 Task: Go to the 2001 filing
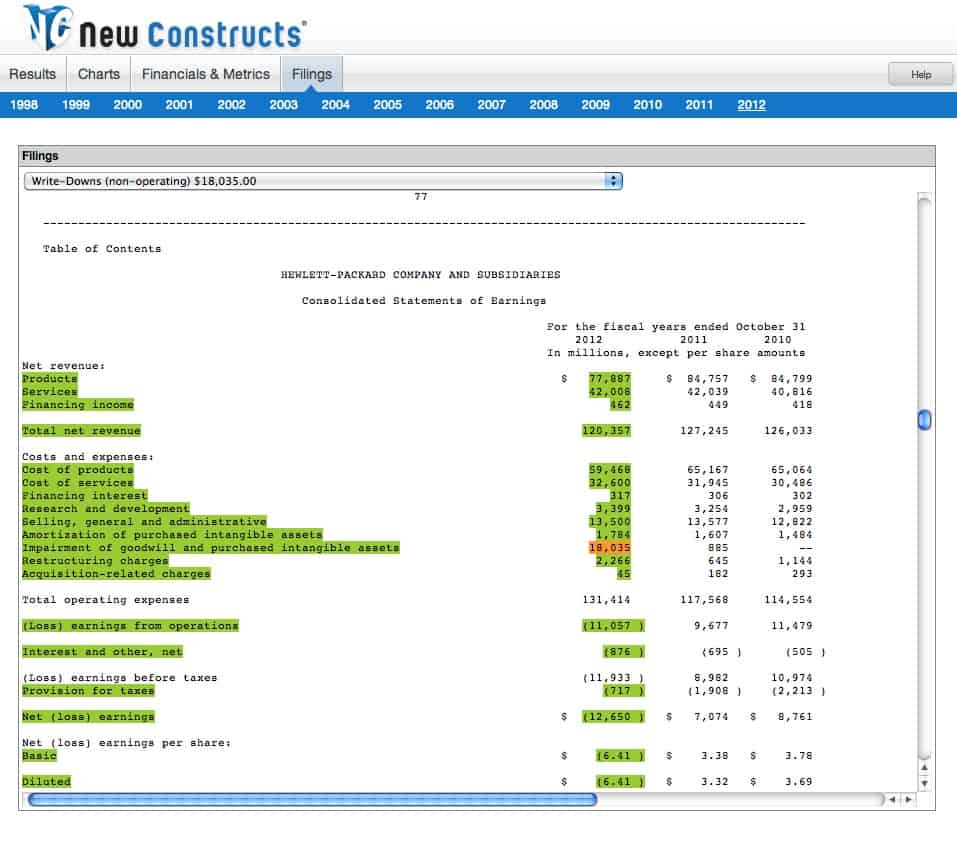click(179, 105)
